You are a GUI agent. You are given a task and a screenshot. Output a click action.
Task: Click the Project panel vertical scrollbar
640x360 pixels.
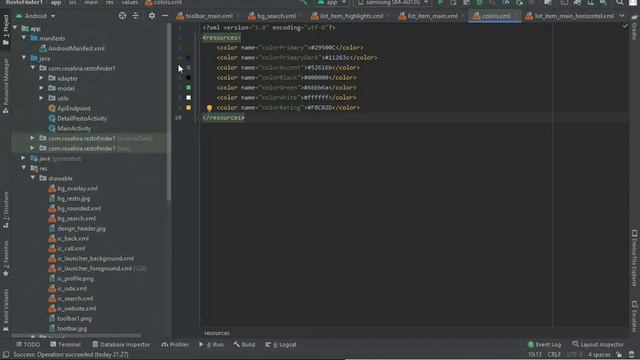tap(169, 112)
